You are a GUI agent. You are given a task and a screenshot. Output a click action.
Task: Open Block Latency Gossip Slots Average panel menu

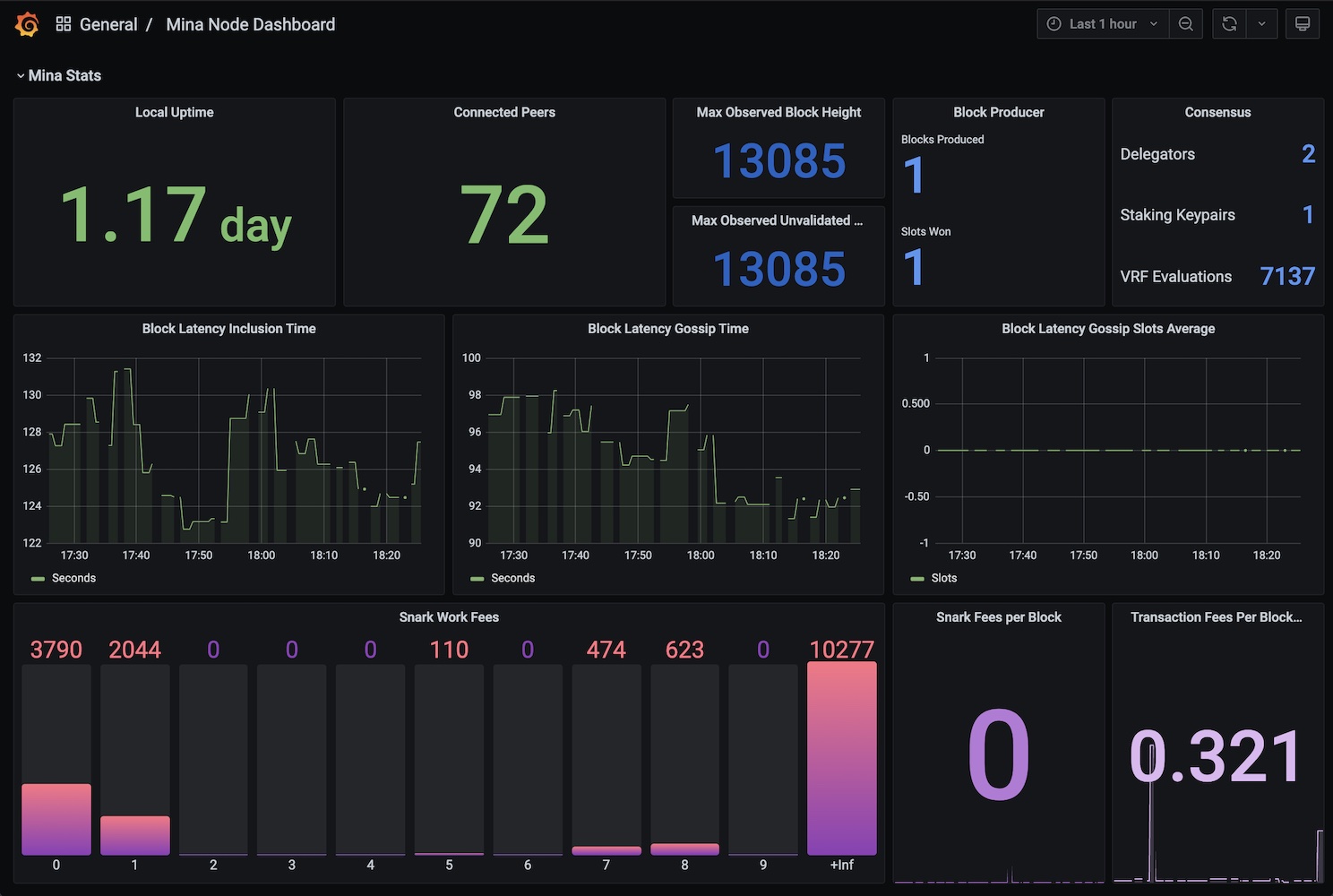pos(1108,329)
